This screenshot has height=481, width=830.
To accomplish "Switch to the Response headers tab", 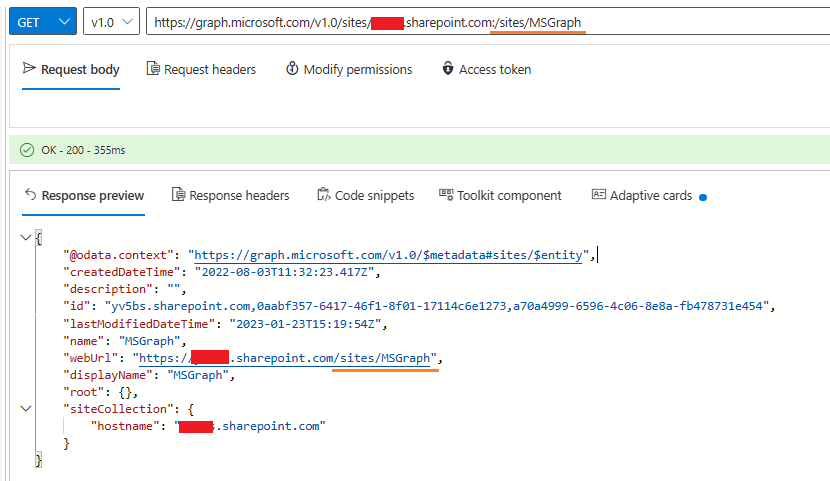I will tap(230, 196).
